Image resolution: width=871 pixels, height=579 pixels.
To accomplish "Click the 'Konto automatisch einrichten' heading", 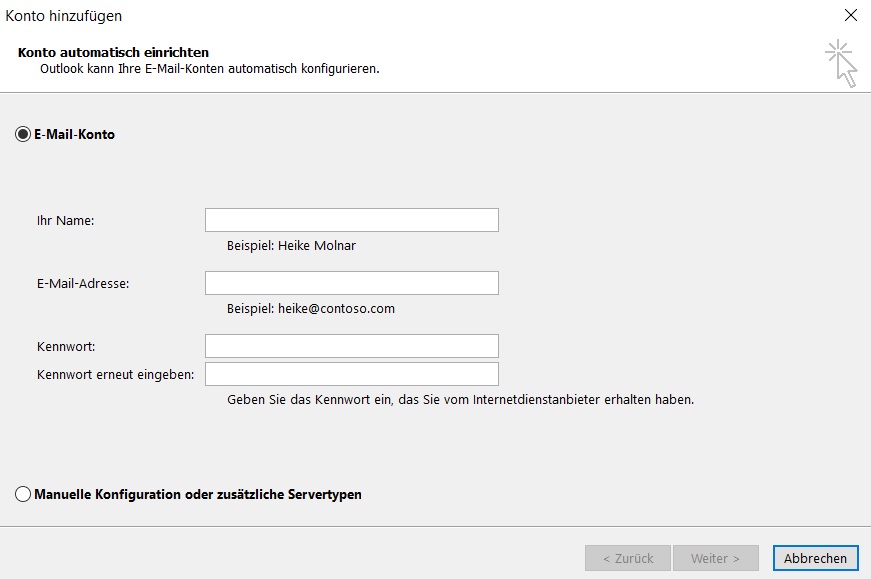I will (x=113, y=52).
